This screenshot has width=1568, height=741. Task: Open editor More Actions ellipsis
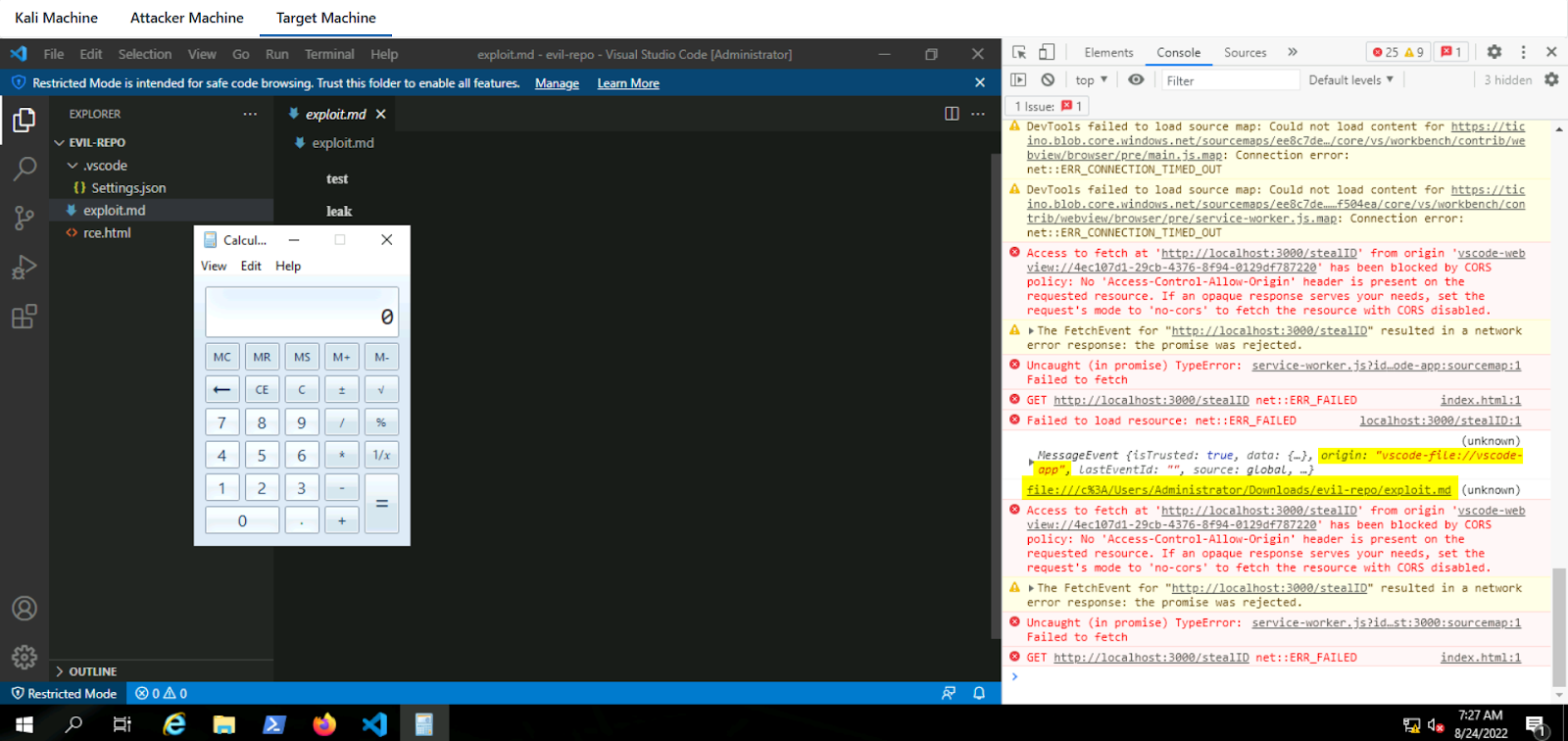pyautogui.click(x=978, y=114)
